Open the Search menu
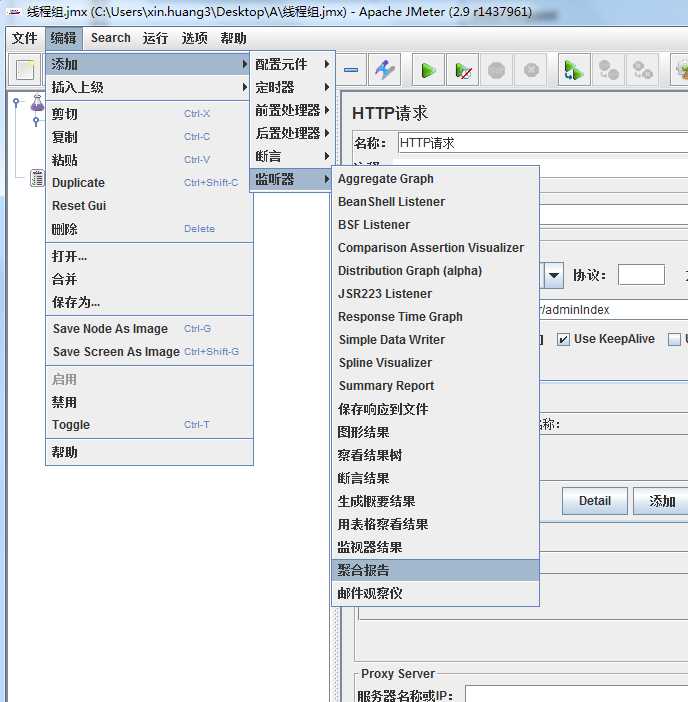 [x=111, y=38]
